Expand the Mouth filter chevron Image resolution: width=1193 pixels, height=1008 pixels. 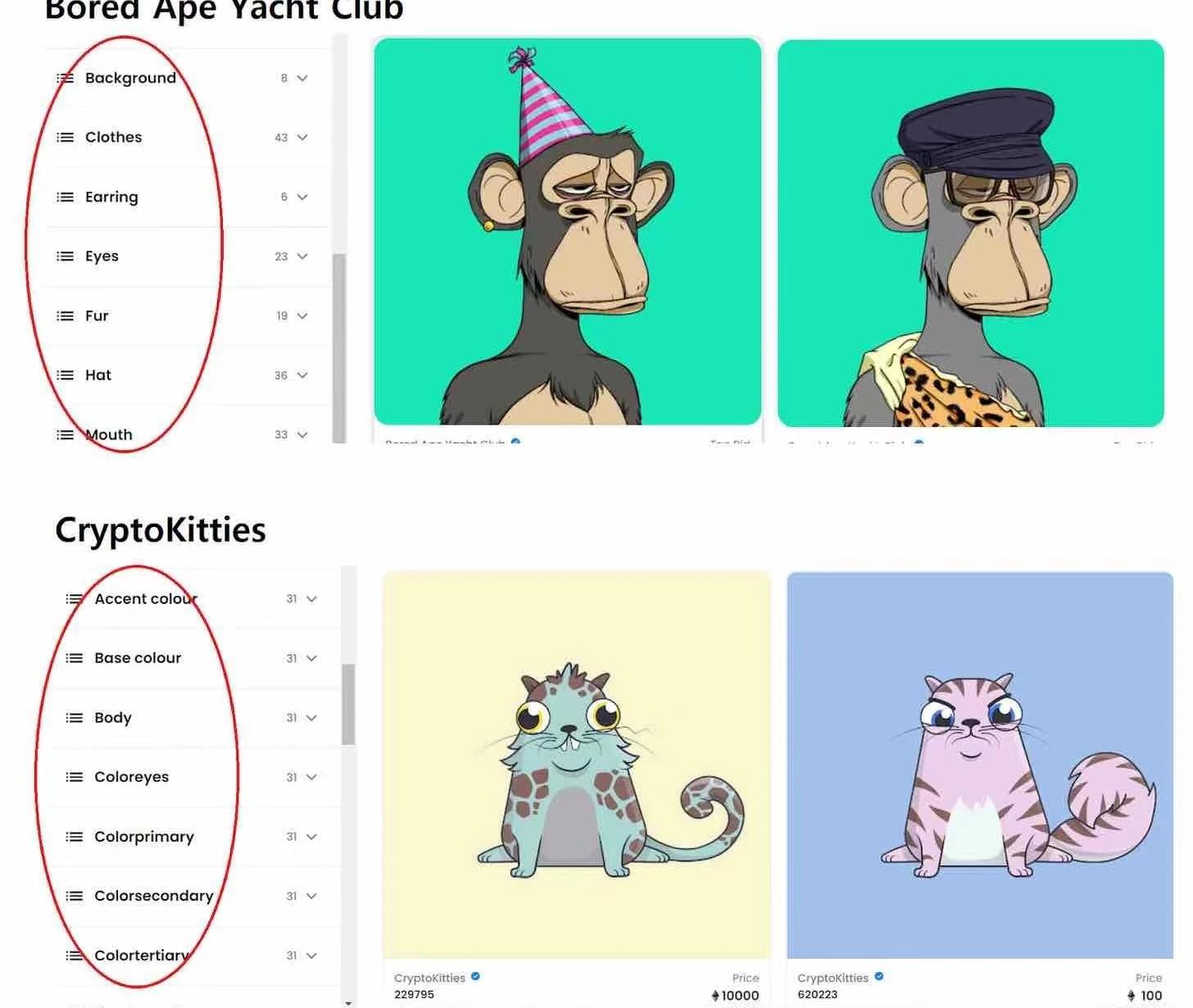(302, 434)
